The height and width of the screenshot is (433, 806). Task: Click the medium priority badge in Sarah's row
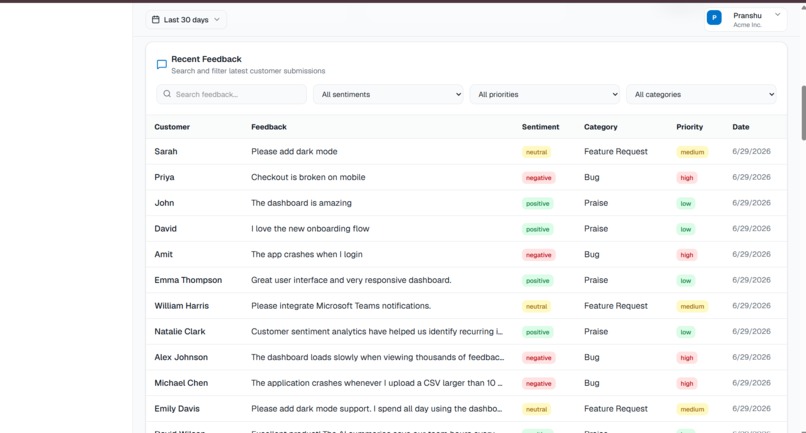tap(692, 152)
